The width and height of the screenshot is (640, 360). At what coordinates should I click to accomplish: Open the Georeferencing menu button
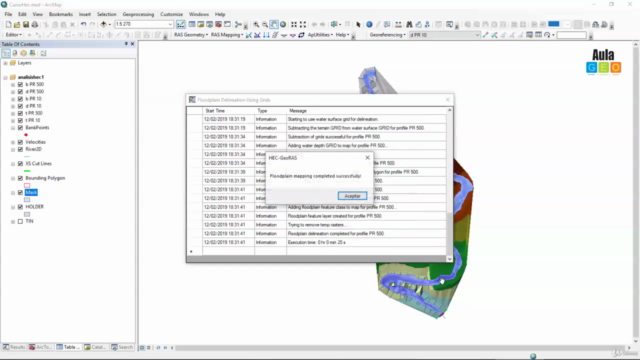(387, 35)
